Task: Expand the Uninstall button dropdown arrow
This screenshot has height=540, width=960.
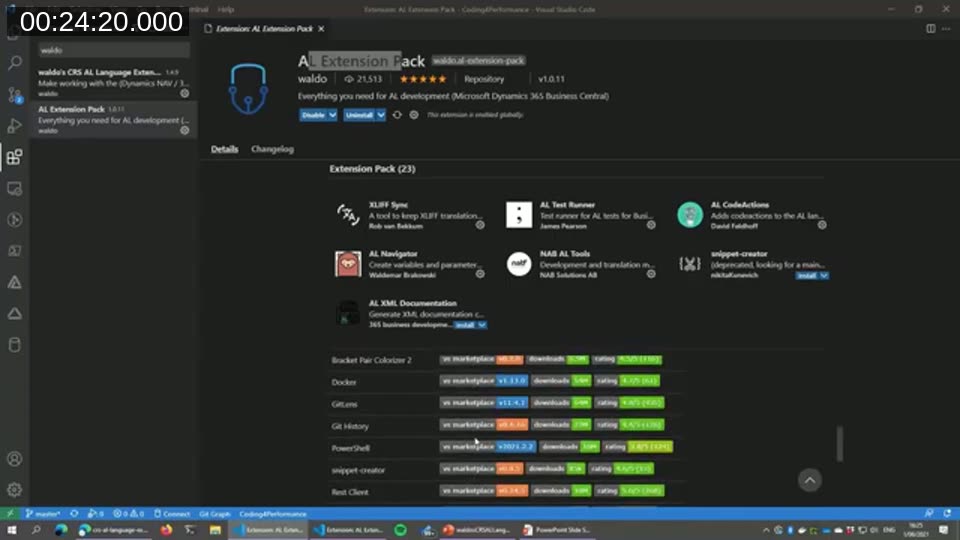Action: coord(381,114)
